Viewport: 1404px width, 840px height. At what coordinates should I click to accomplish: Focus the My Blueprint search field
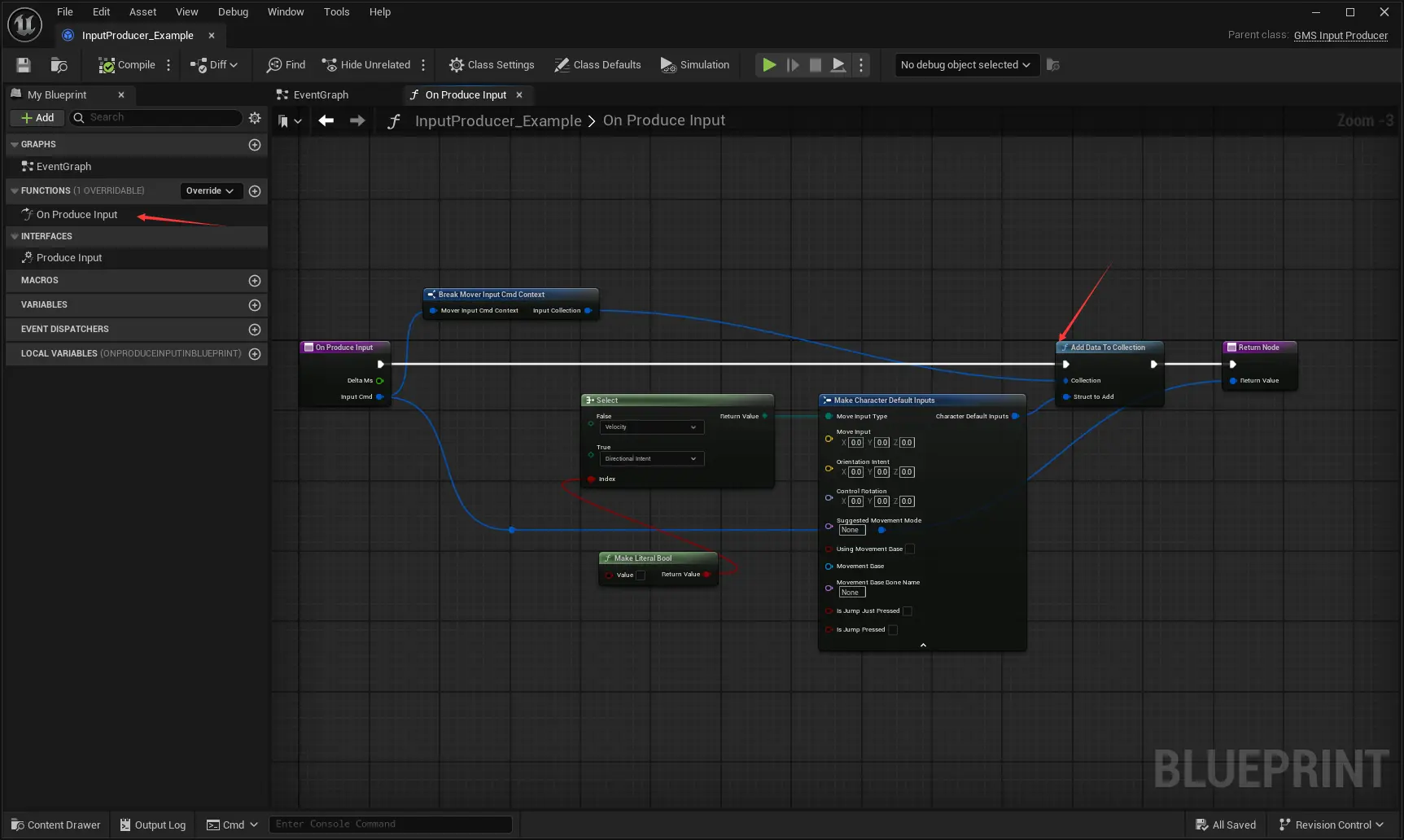tap(156, 118)
